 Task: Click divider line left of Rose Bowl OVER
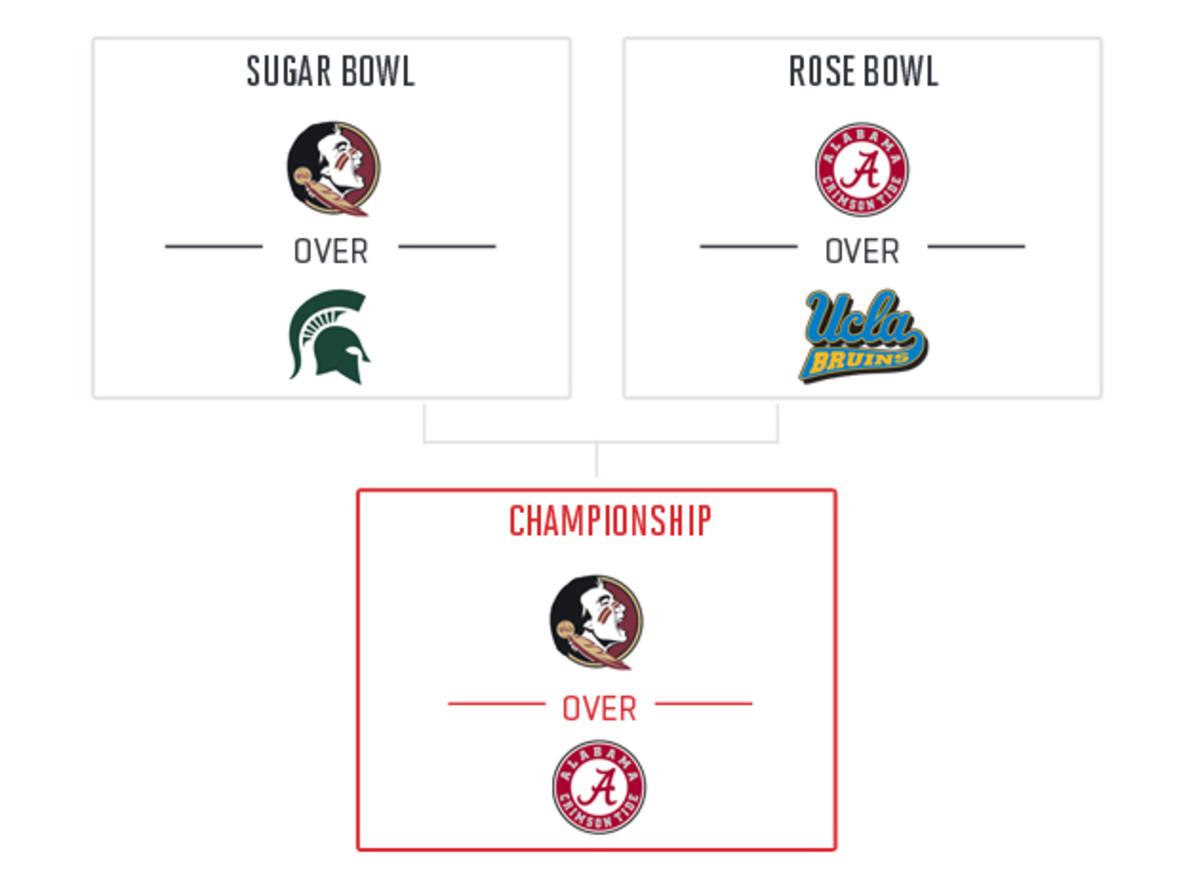748,246
